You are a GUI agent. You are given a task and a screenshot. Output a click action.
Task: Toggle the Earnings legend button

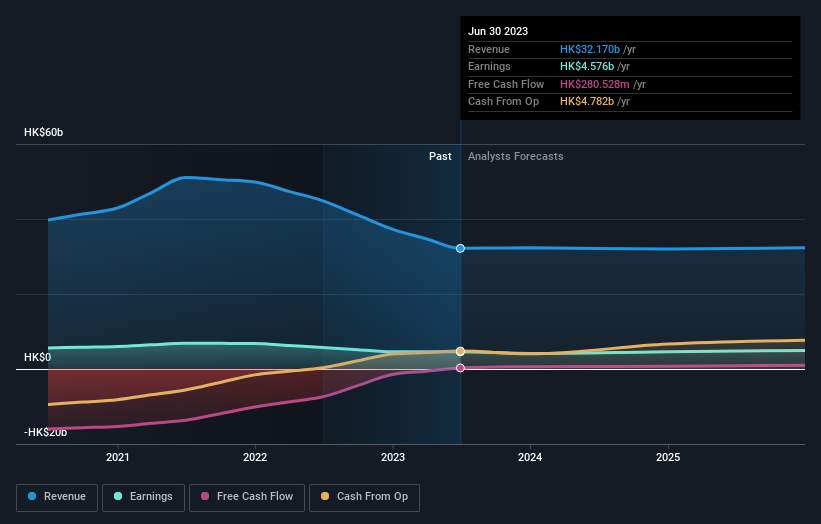point(143,497)
